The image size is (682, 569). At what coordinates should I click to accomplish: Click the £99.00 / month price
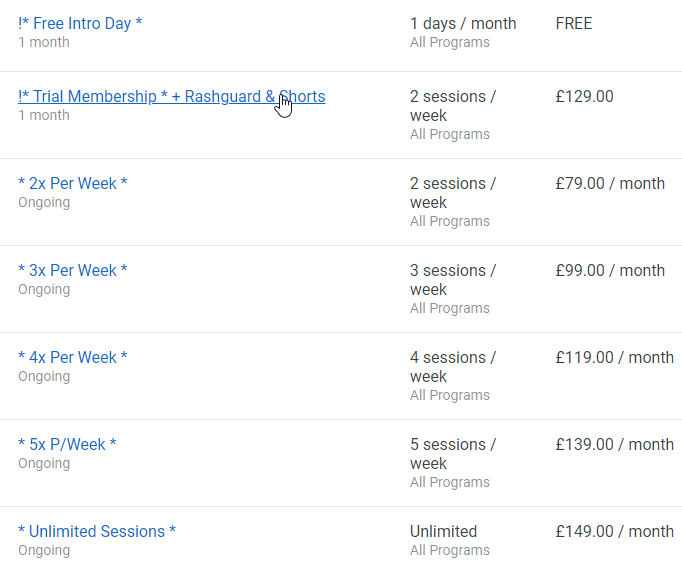coord(610,270)
